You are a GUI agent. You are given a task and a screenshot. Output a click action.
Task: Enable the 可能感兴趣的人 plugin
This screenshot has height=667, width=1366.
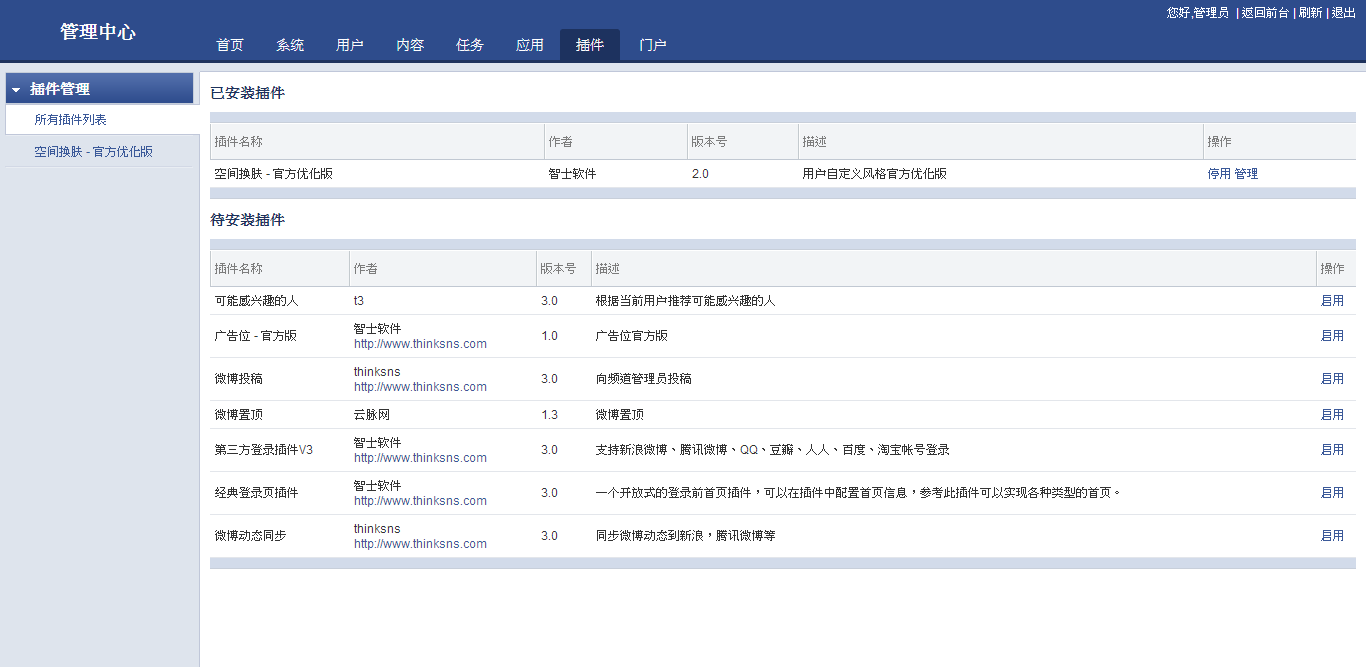(x=1332, y=301)
